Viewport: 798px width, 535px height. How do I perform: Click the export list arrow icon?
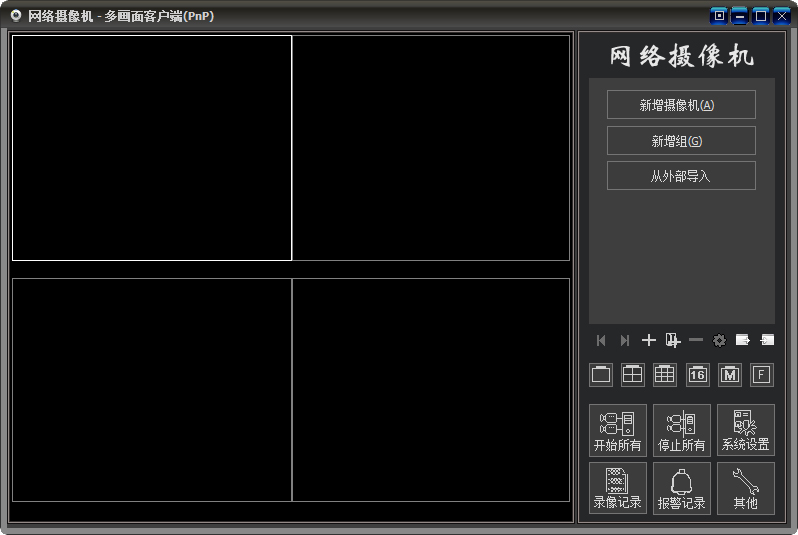click(x=743, y=340)
